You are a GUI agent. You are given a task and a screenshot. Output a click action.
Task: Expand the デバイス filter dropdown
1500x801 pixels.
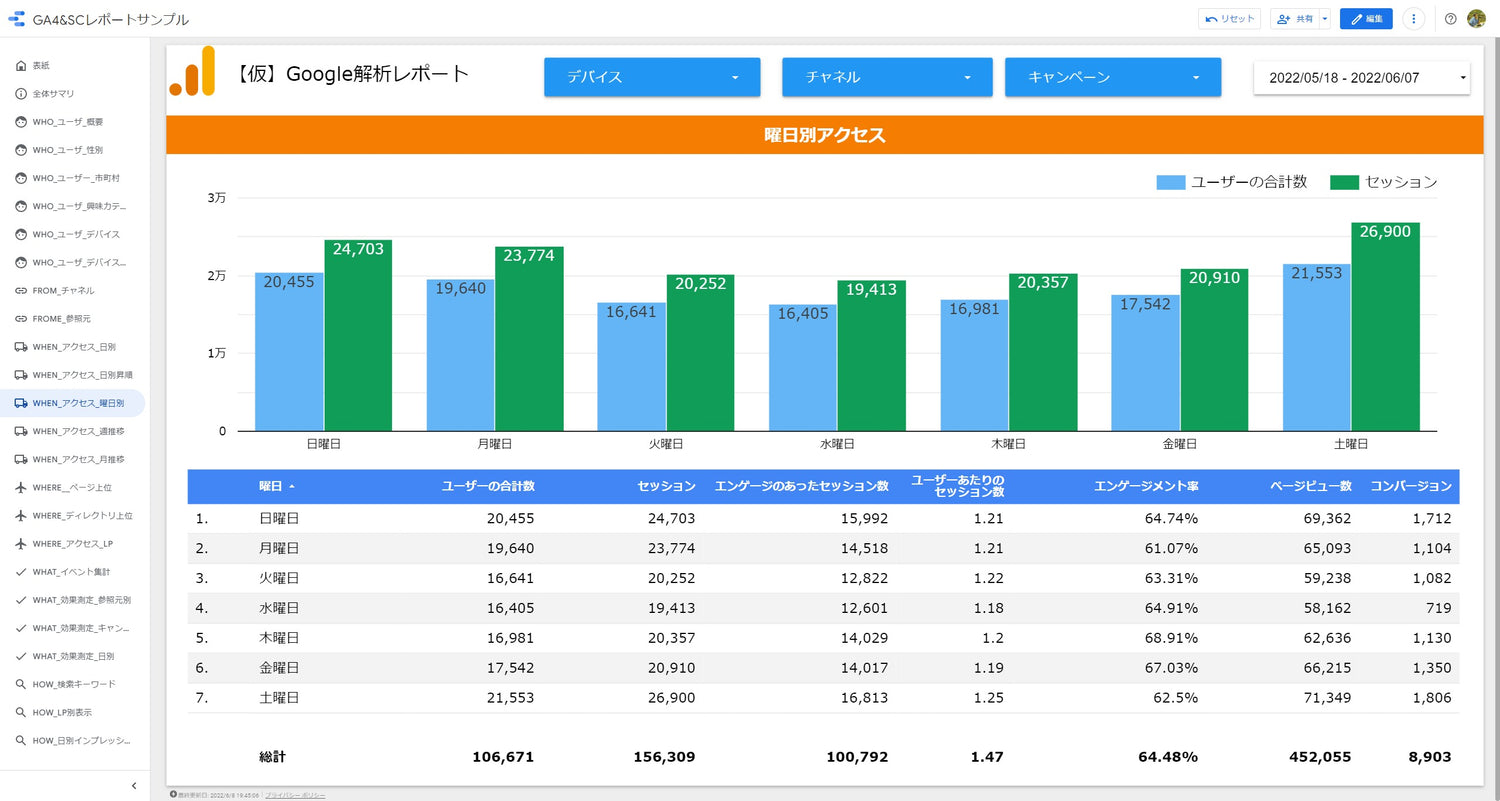point(652,77)
